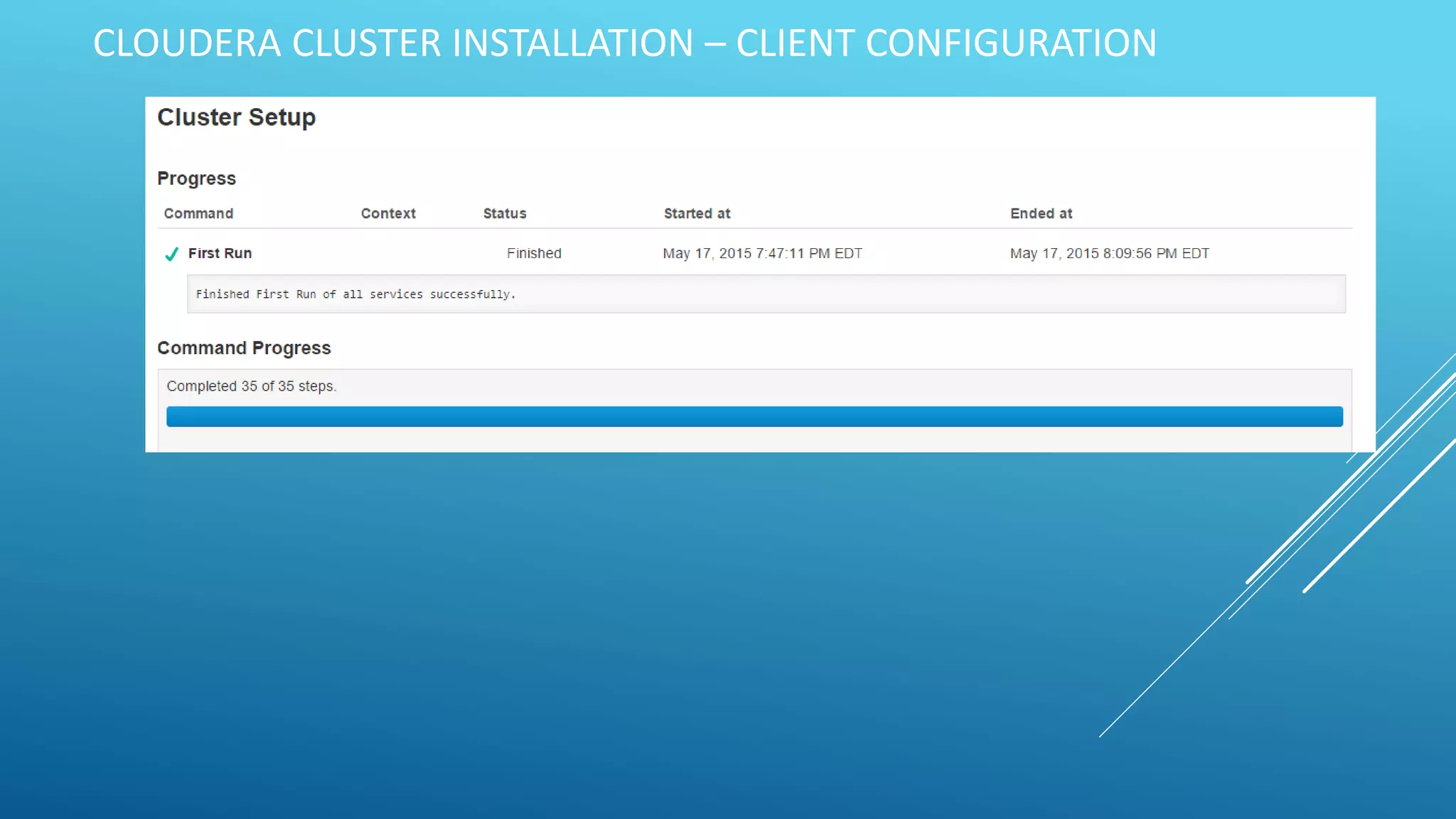Click the First Run command link
The height and width of the screenshot is (819, 1456).
(x=220, y=253)
